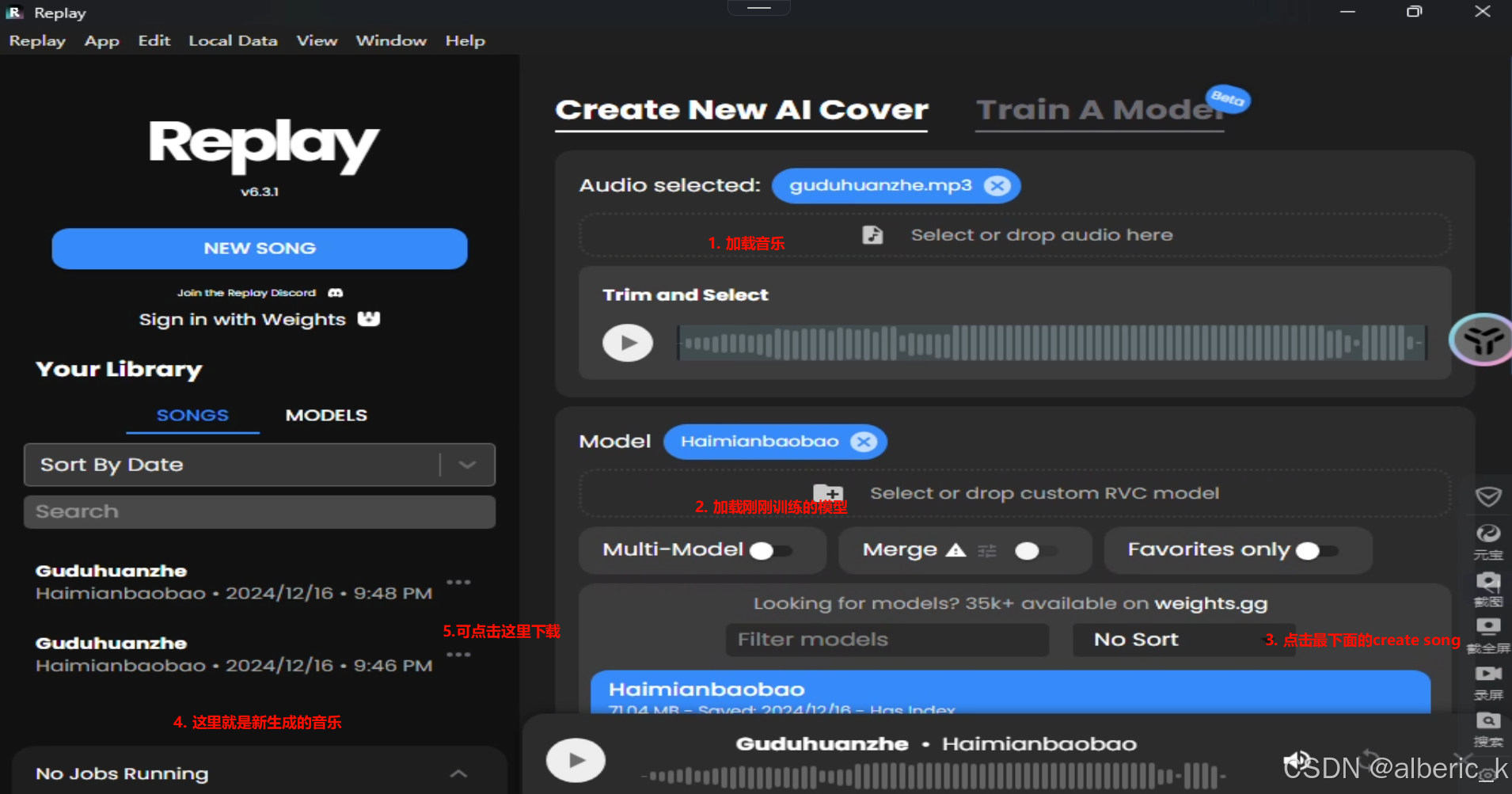Click the Beta badge on Train A Model
Image resolution: width=1512 pixels, height=794 pixels.
click(1228, 99)
